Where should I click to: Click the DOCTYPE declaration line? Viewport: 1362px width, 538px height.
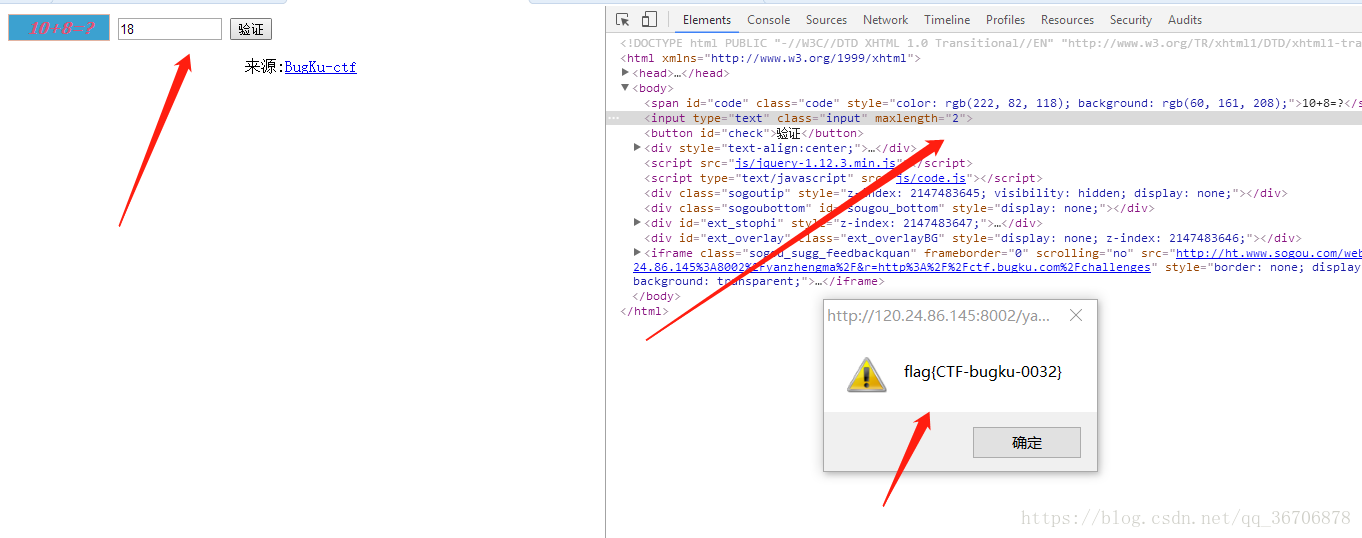pos(991,43)
